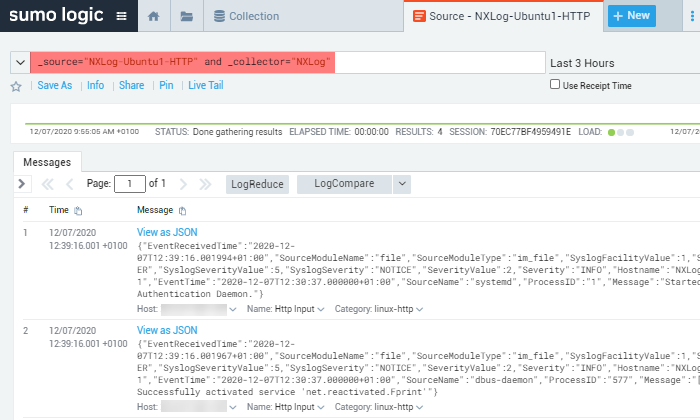700x420 pixels.
Task: Click the + New button
Action: click(x=630, y=16)
